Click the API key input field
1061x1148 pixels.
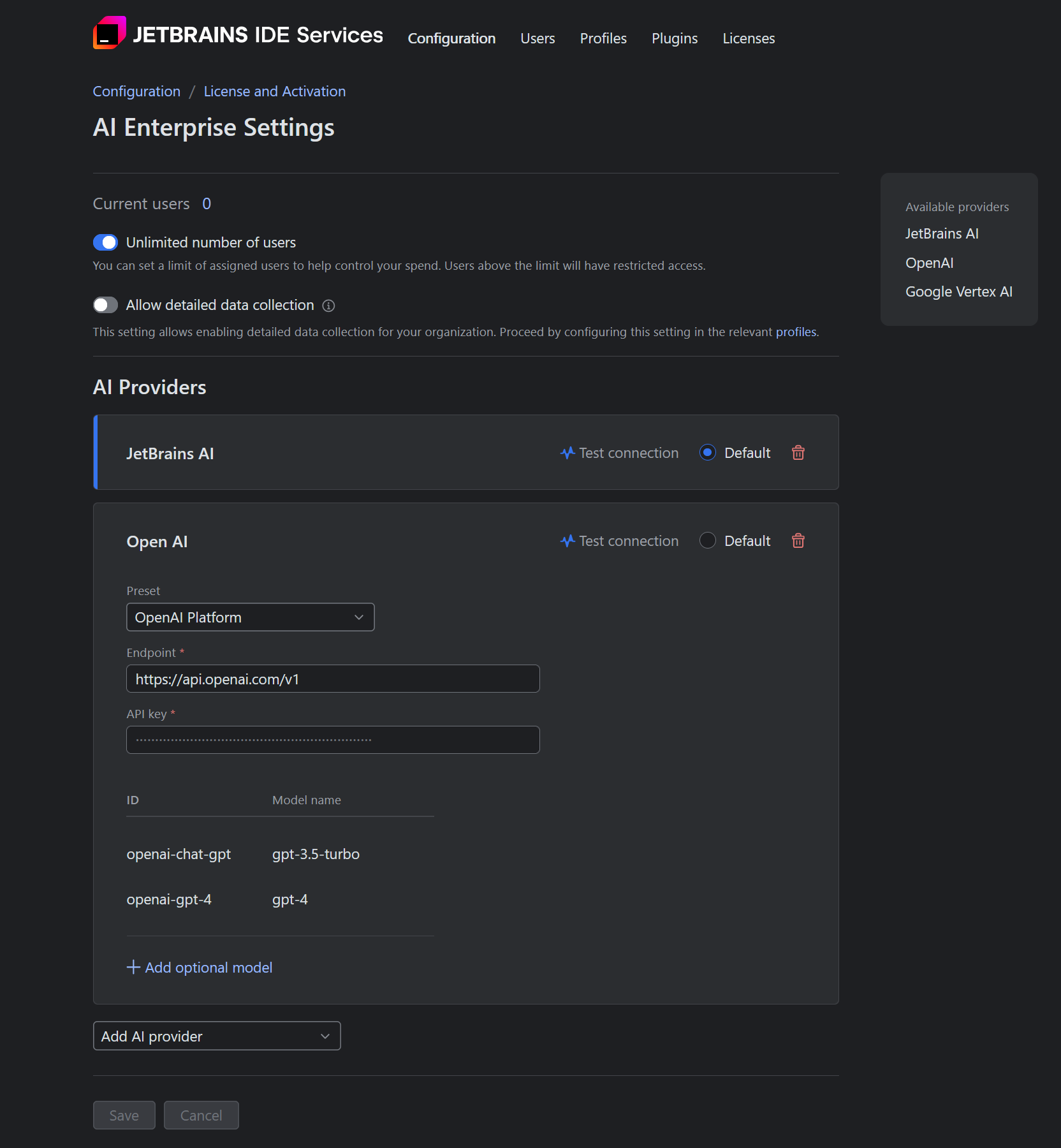click(332, 739)
